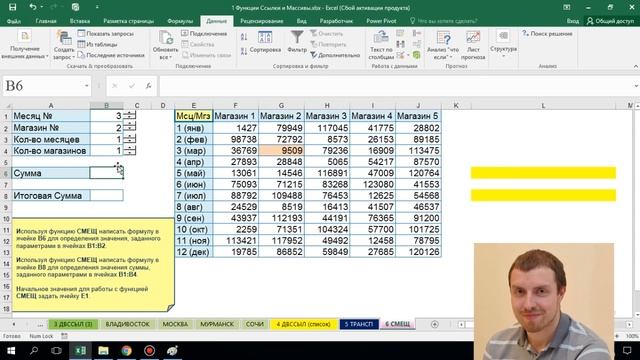The image size is (640, 360).
Task: Select the ВЛАДИВОСТОК sheet tab
Action: click(128, 324)
